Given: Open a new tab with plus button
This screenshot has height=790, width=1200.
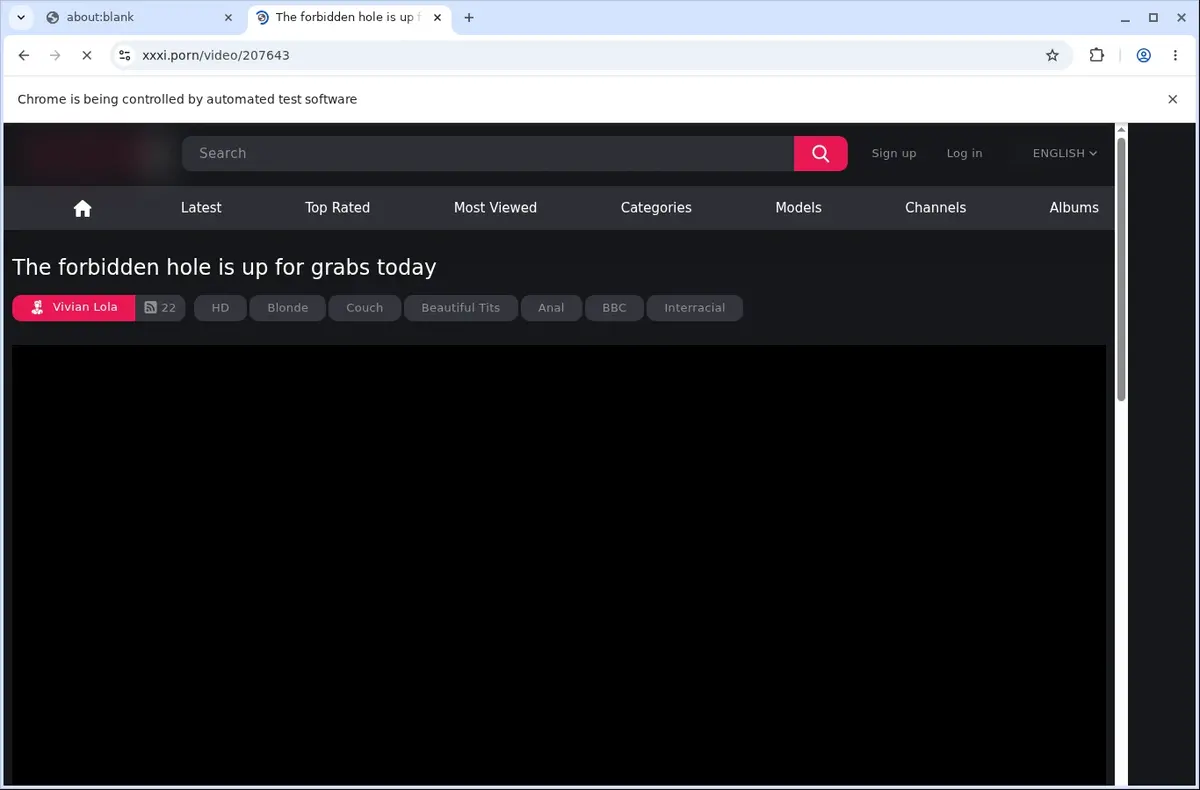Looking at the screenshot, I should tap(469, 17).
